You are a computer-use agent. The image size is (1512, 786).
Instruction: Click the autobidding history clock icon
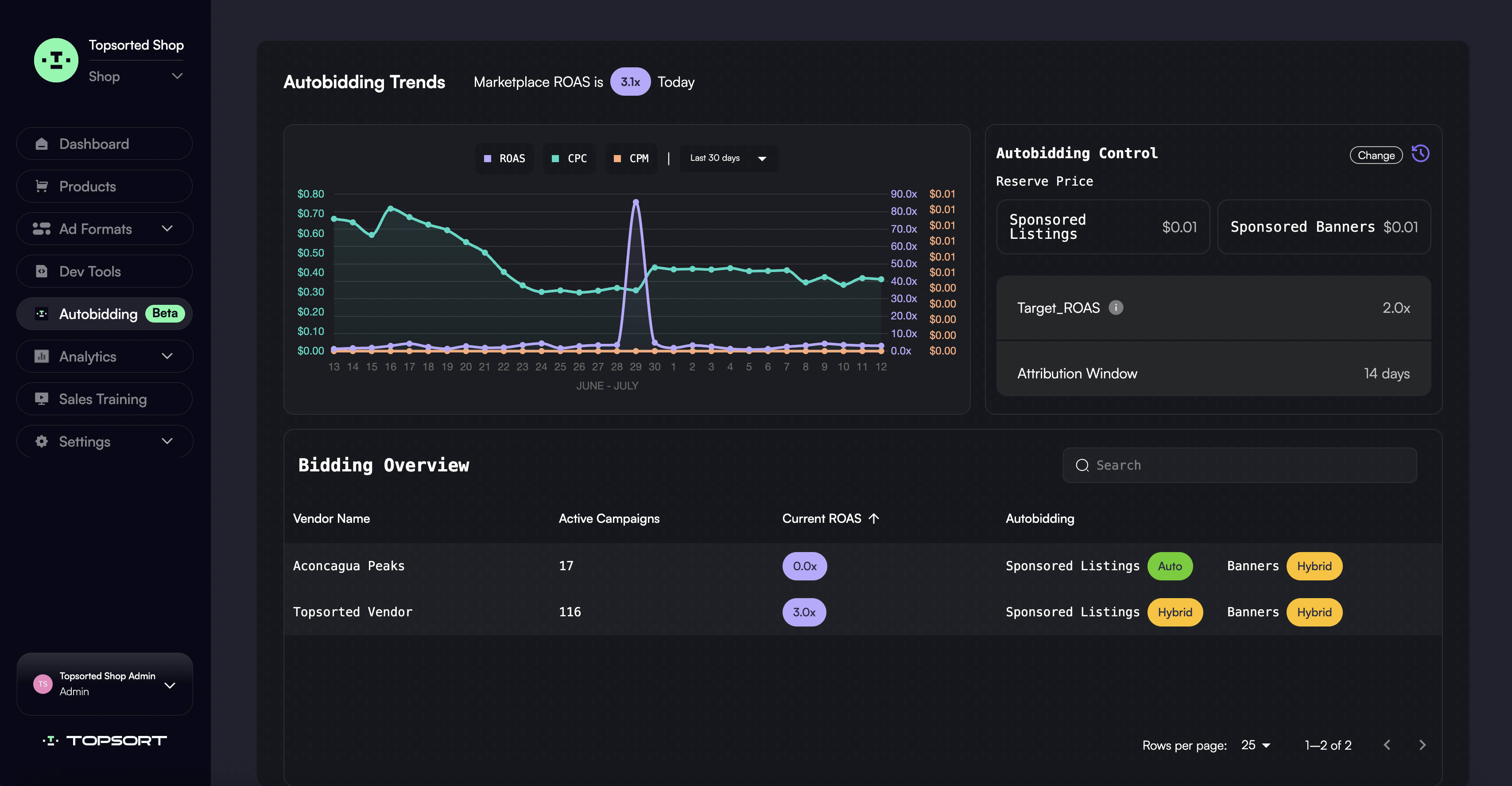click(x=1420, y=154)
